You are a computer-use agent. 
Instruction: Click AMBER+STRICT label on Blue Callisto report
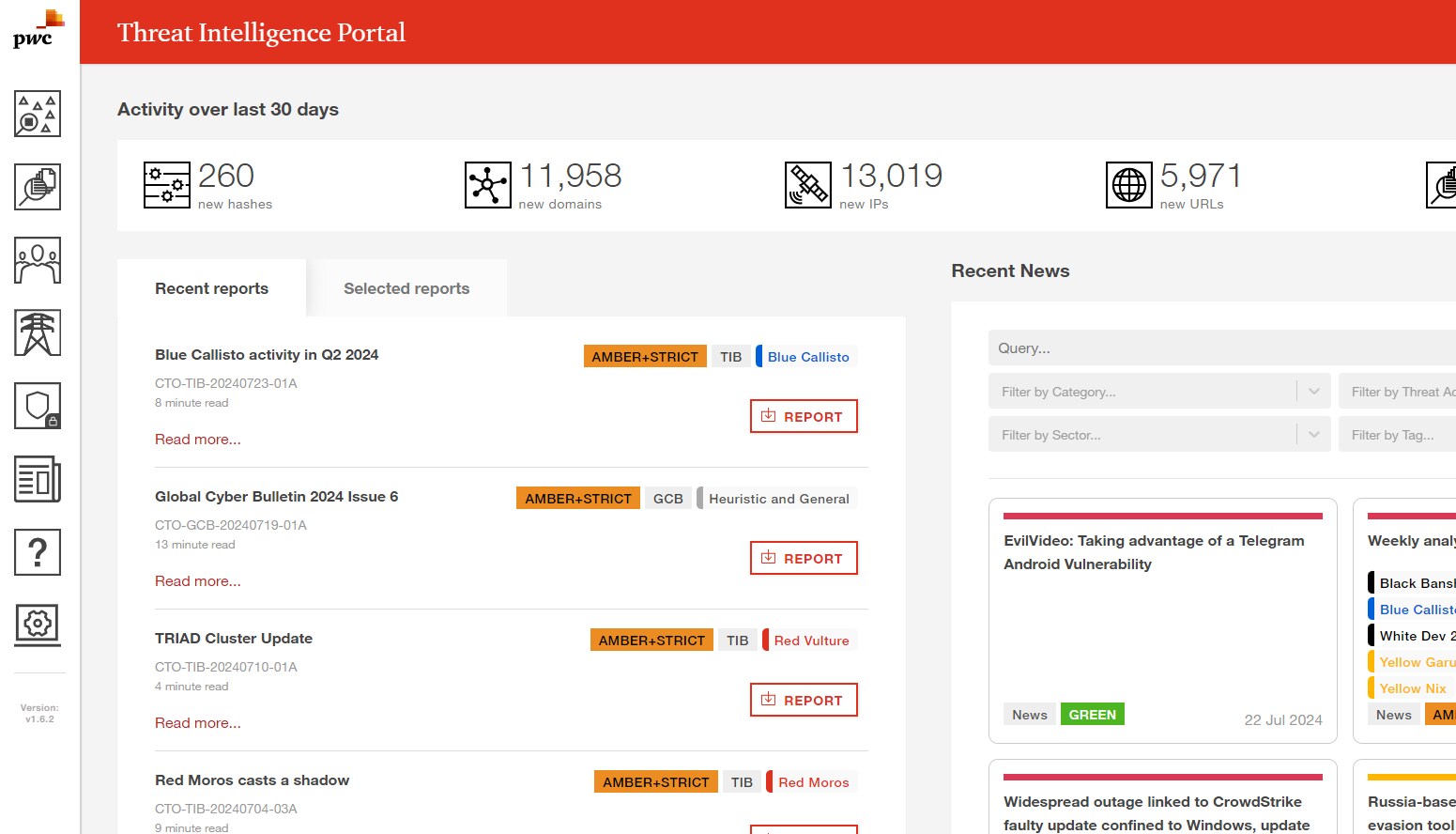645,357
